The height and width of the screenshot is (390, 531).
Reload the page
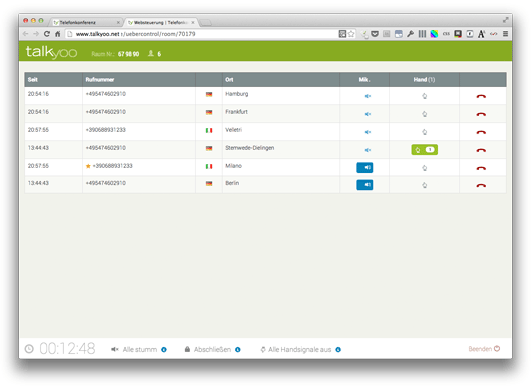[x=47, y=34]
